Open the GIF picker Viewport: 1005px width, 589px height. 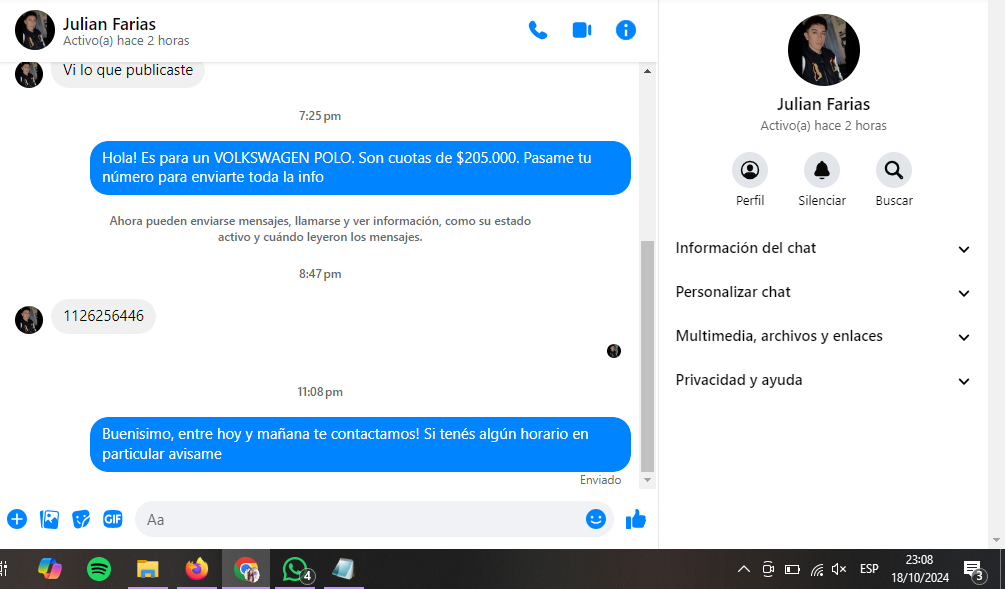[x=113, y=519]
